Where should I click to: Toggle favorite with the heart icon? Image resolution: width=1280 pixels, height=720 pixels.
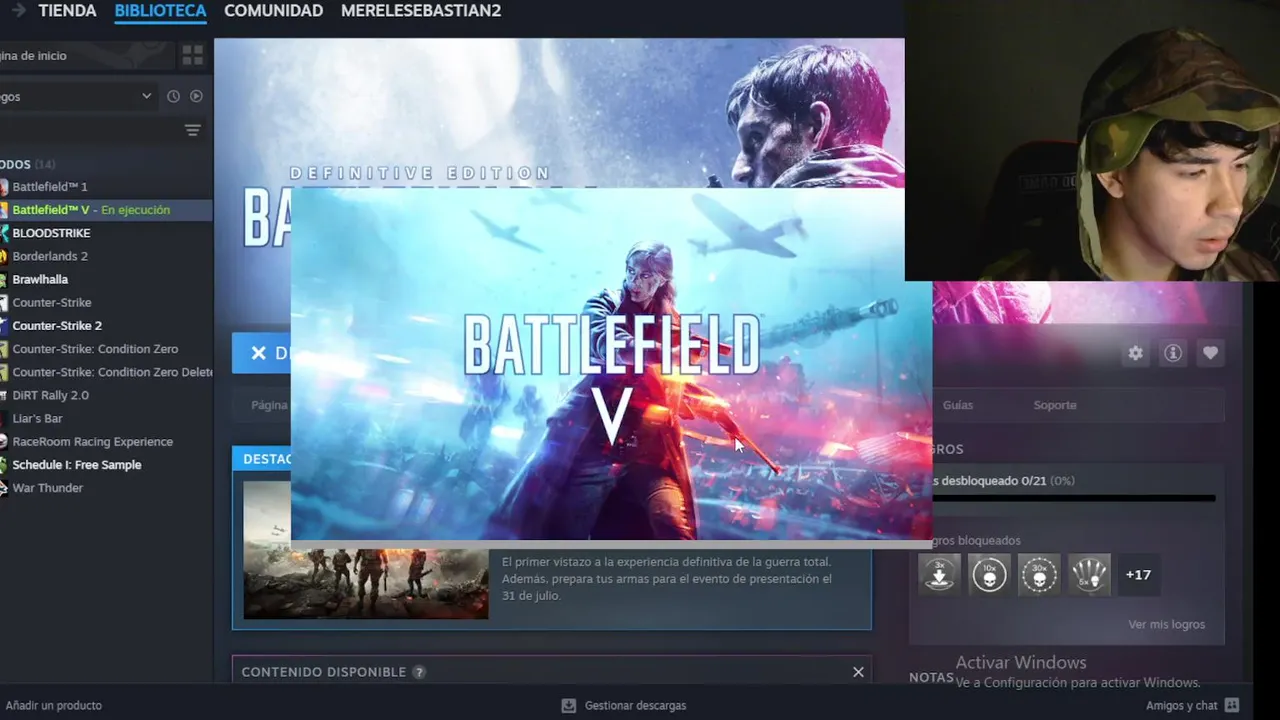1210,353
